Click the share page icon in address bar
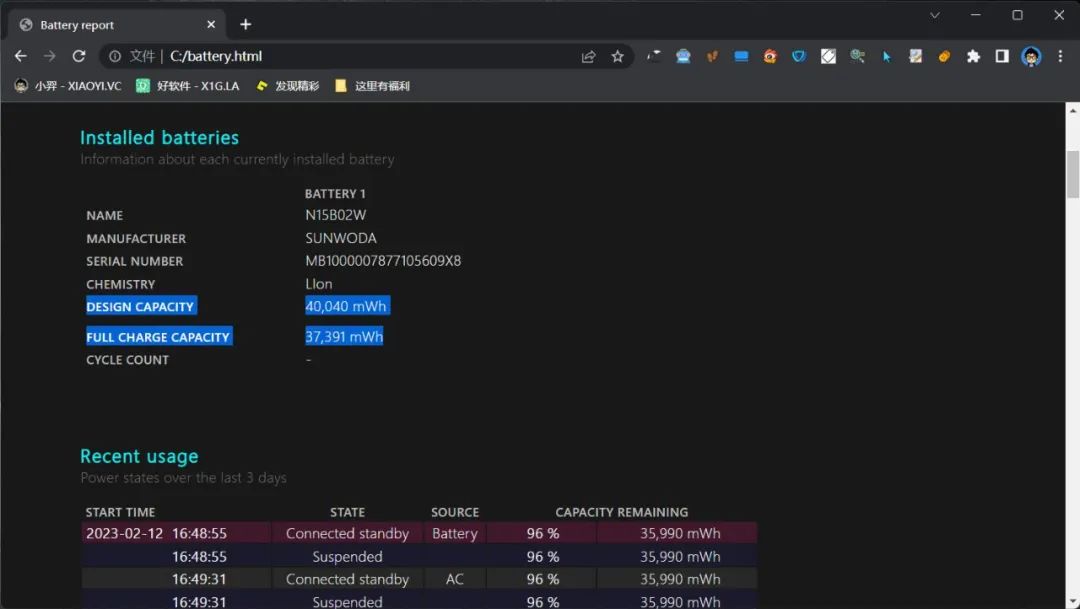Screen dimensions: 1080x609 click(589, 57)
